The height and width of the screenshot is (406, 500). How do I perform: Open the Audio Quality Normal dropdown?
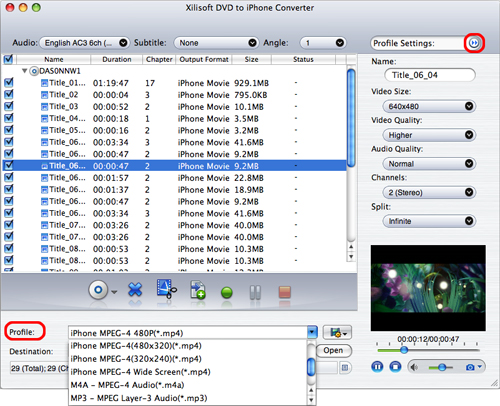point(429,164)
